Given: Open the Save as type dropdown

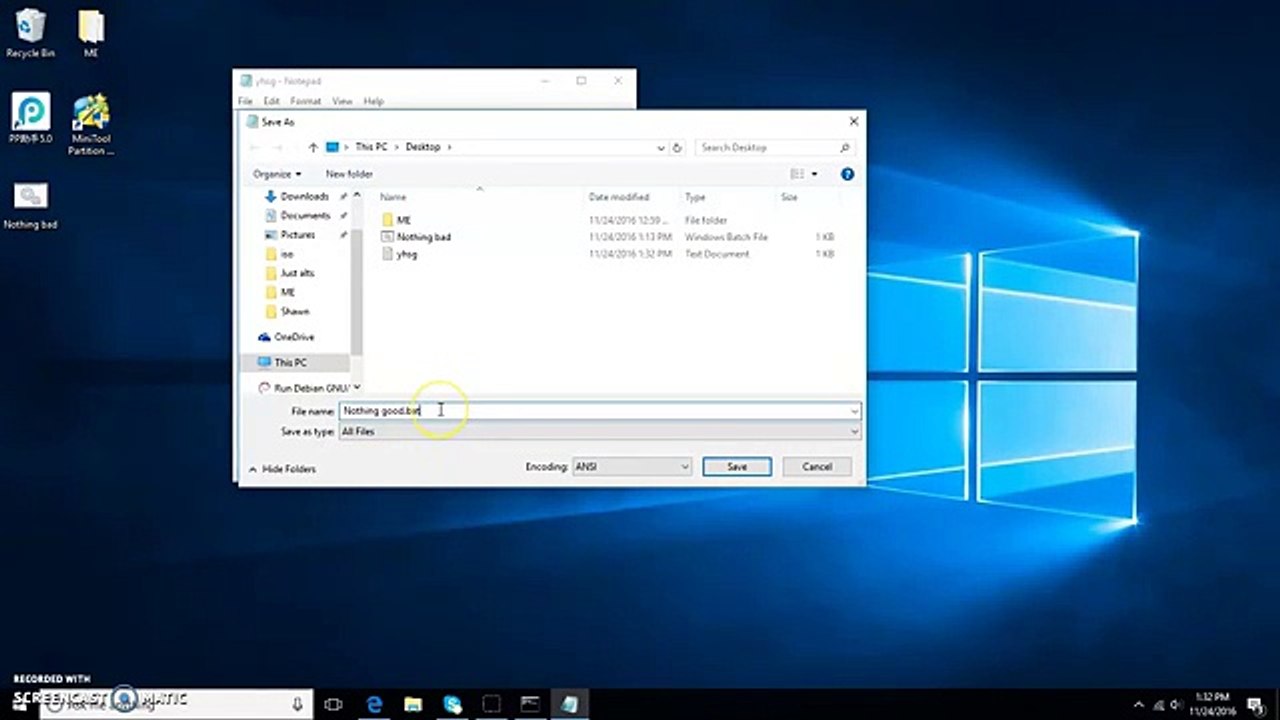Looking at the screenshot, I should [x=854, y=431].
